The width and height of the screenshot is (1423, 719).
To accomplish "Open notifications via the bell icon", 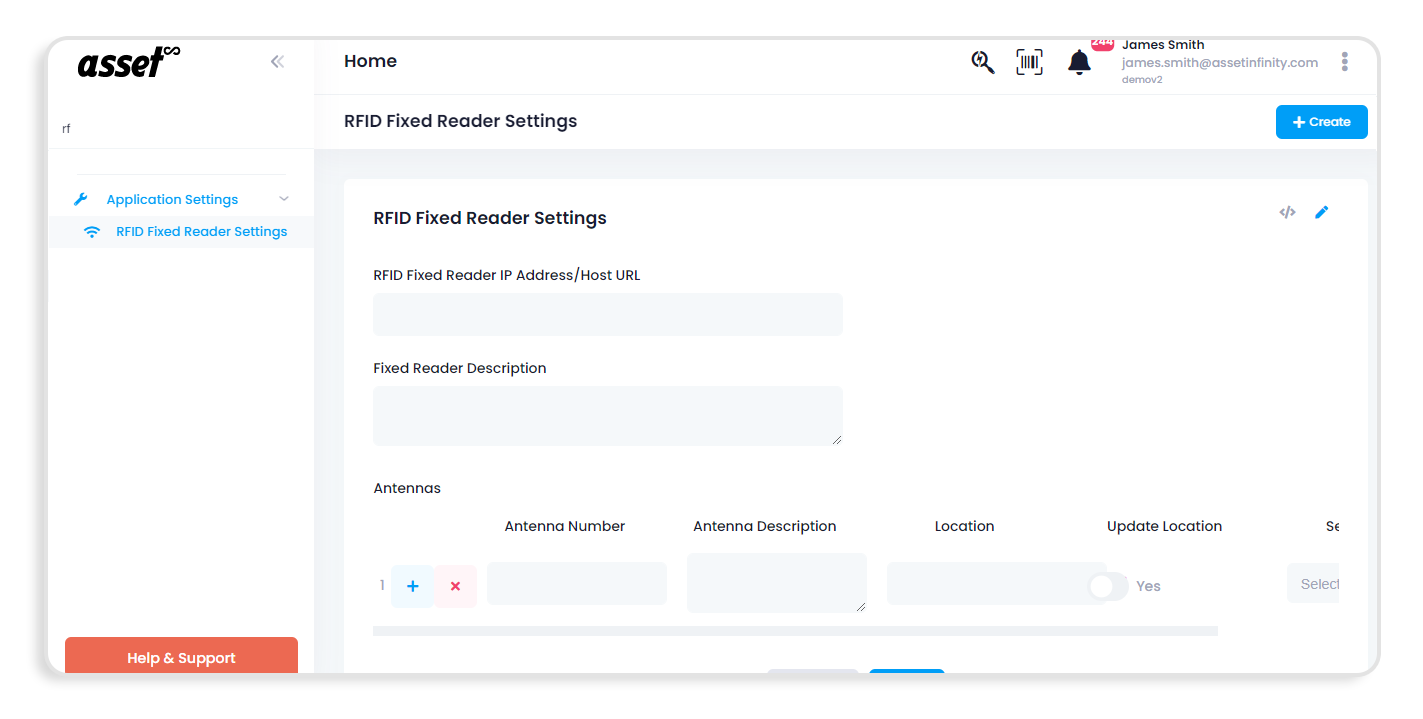I will point(1079,62).
